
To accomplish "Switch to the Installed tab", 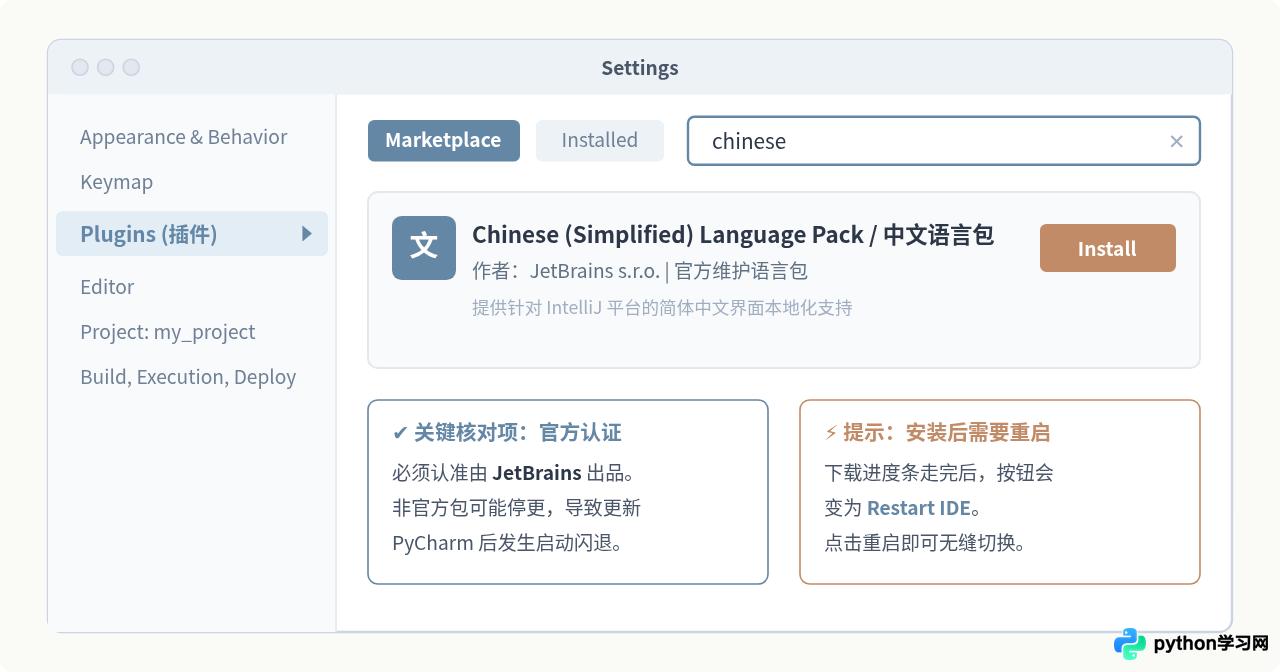I will [600, 141].
